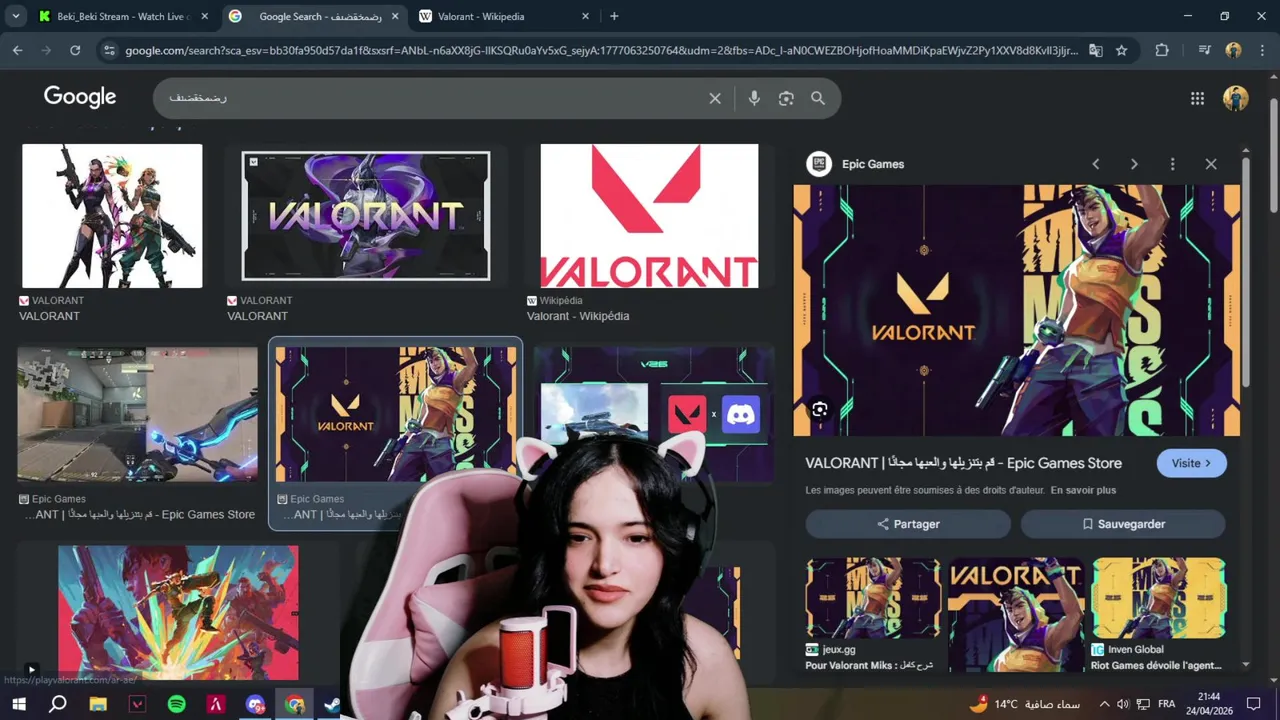
Task: Select the Google Search tab
Action: pos(312,16)
